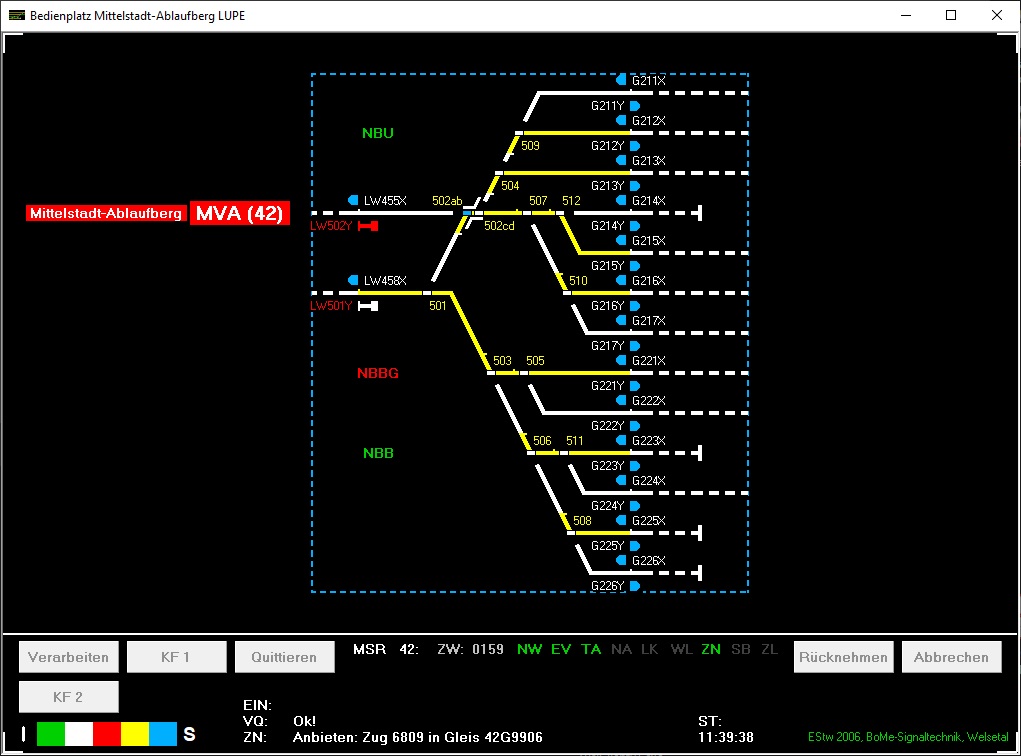Toggle the green ZN status indicator
Viewport: 1021px width, 756px height.
[x=711, y=650]
